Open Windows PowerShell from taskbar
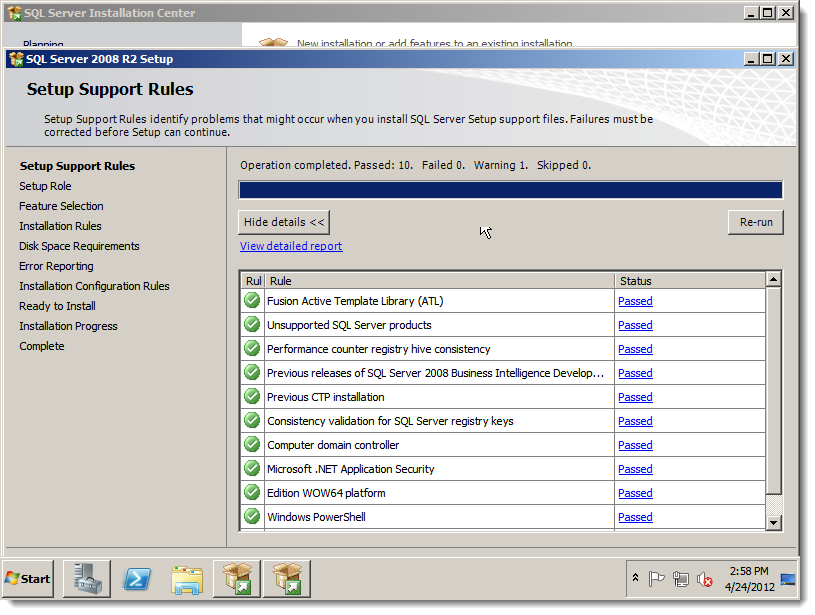The width and height of the screenshot is (815, 615). click(x=137, y=579)
